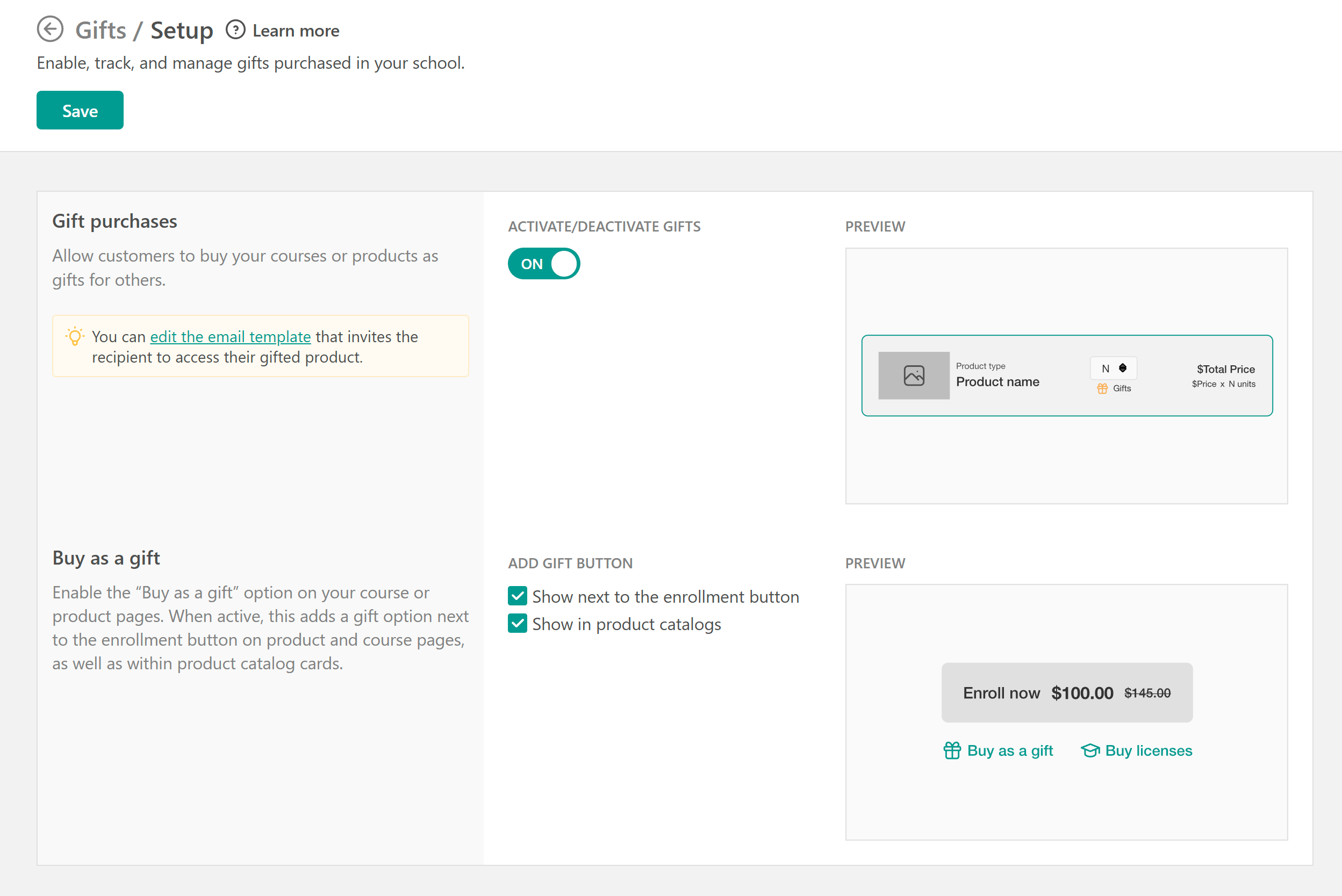Click the Enroll now $100.00 preview button
Viewport: 1342px width, 896px height.
(x=1066, y=692)
